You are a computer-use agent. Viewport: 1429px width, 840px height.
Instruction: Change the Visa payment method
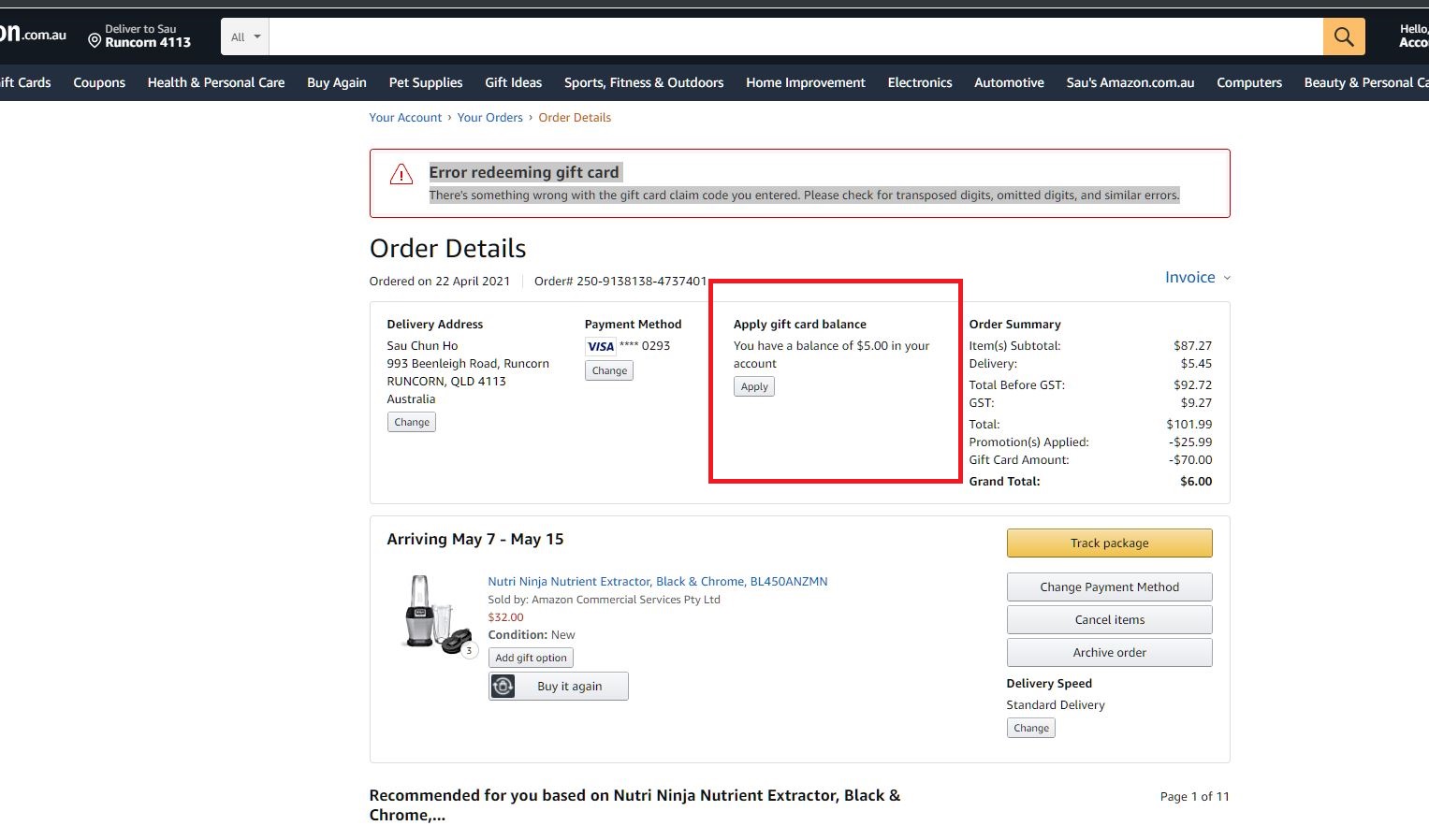pyautogui.click(x=609, y=370)
